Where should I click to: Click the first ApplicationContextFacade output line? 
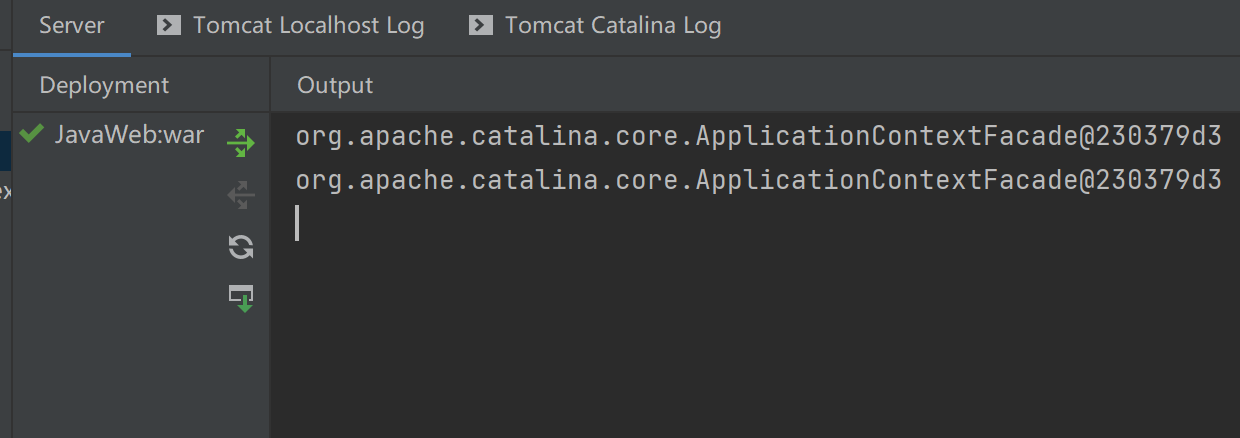pyautogui.click(x=759, y=137)
